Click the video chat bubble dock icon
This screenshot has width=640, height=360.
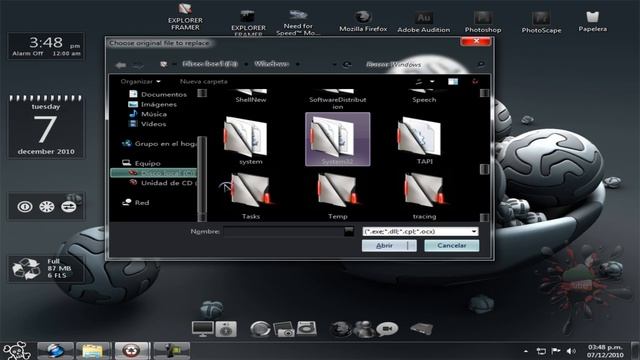[387, 329]
